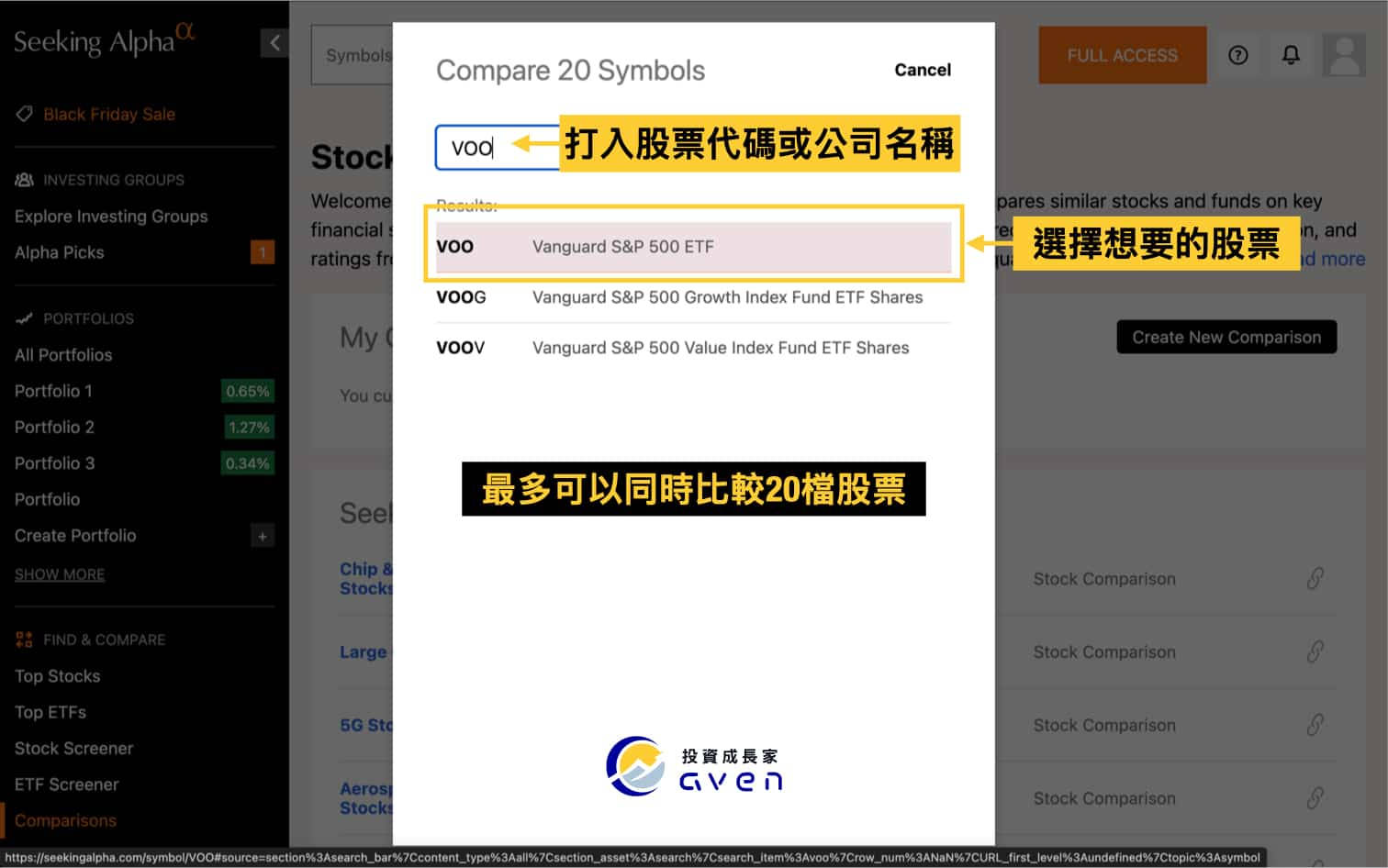Click Create Portfolio in sidebar
Screen dimensions: 1388x868
75,536
